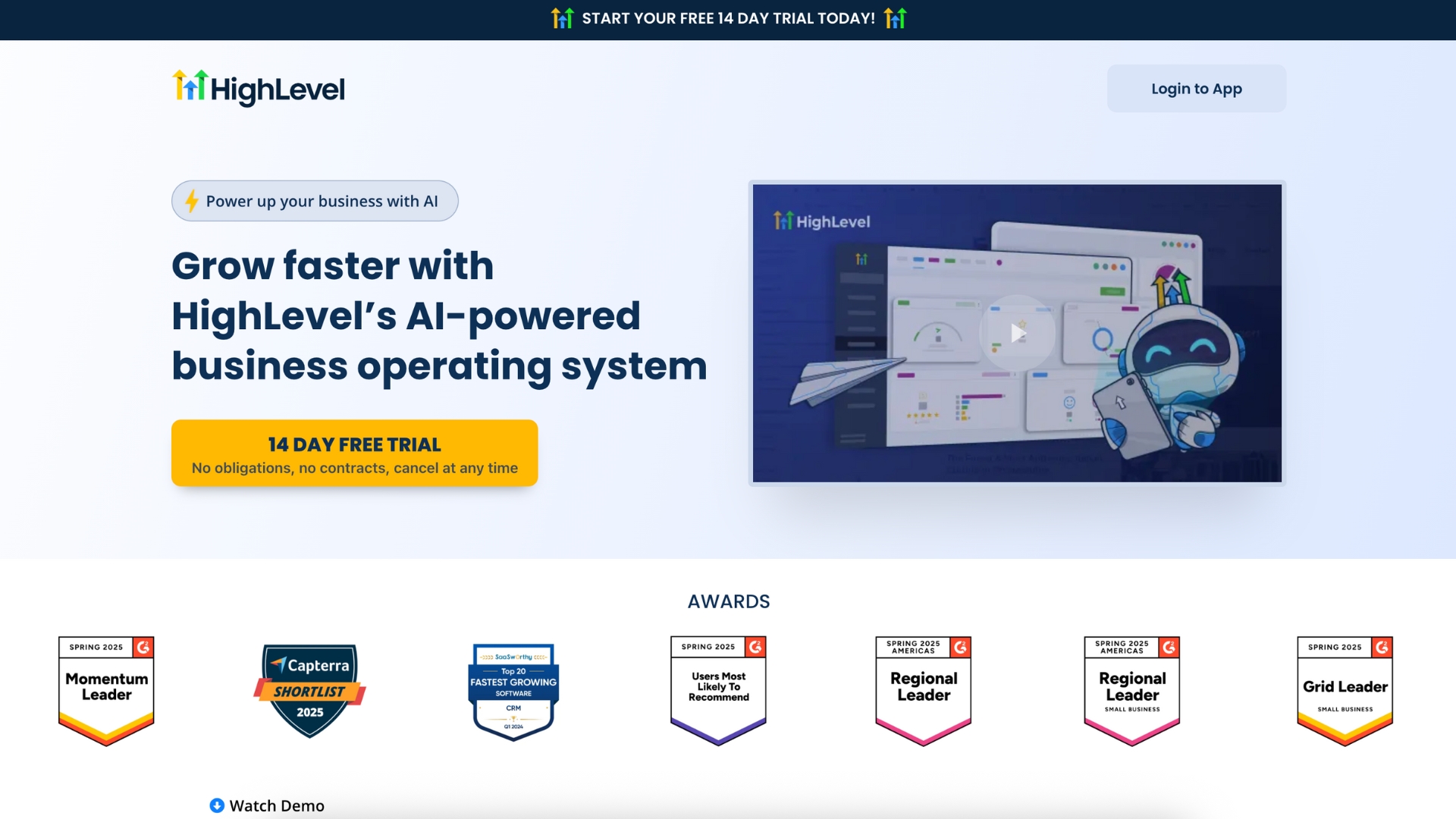Click the Watch Demo text link

tap(277, 805)
